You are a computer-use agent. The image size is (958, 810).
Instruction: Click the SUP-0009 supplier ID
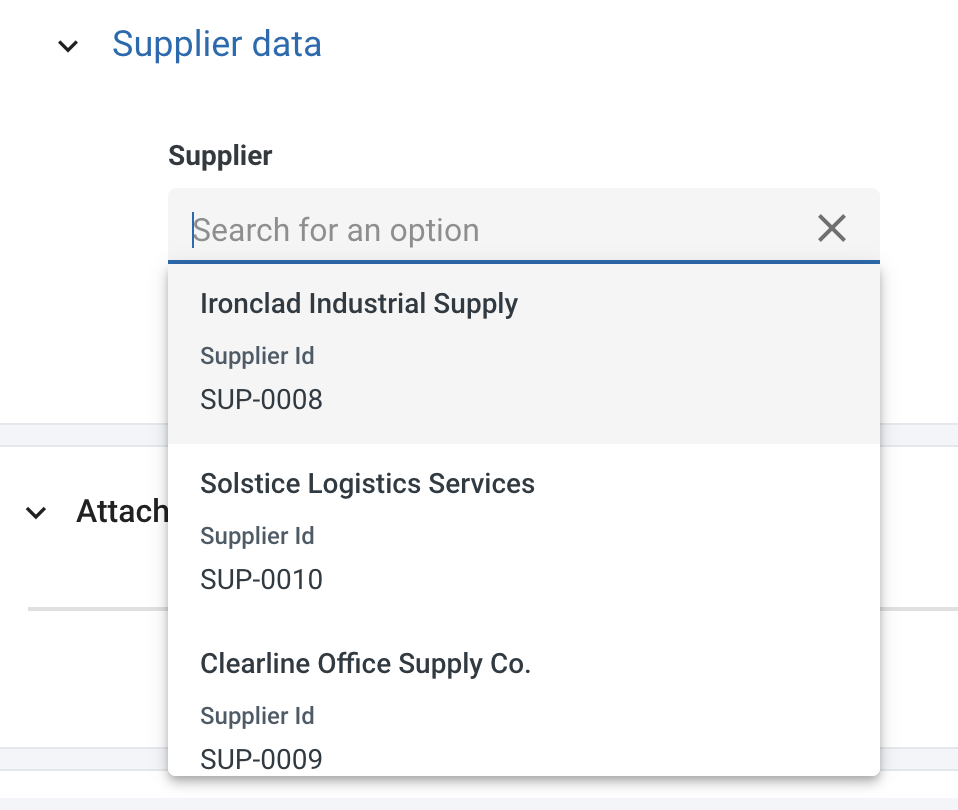pos(261,759)
